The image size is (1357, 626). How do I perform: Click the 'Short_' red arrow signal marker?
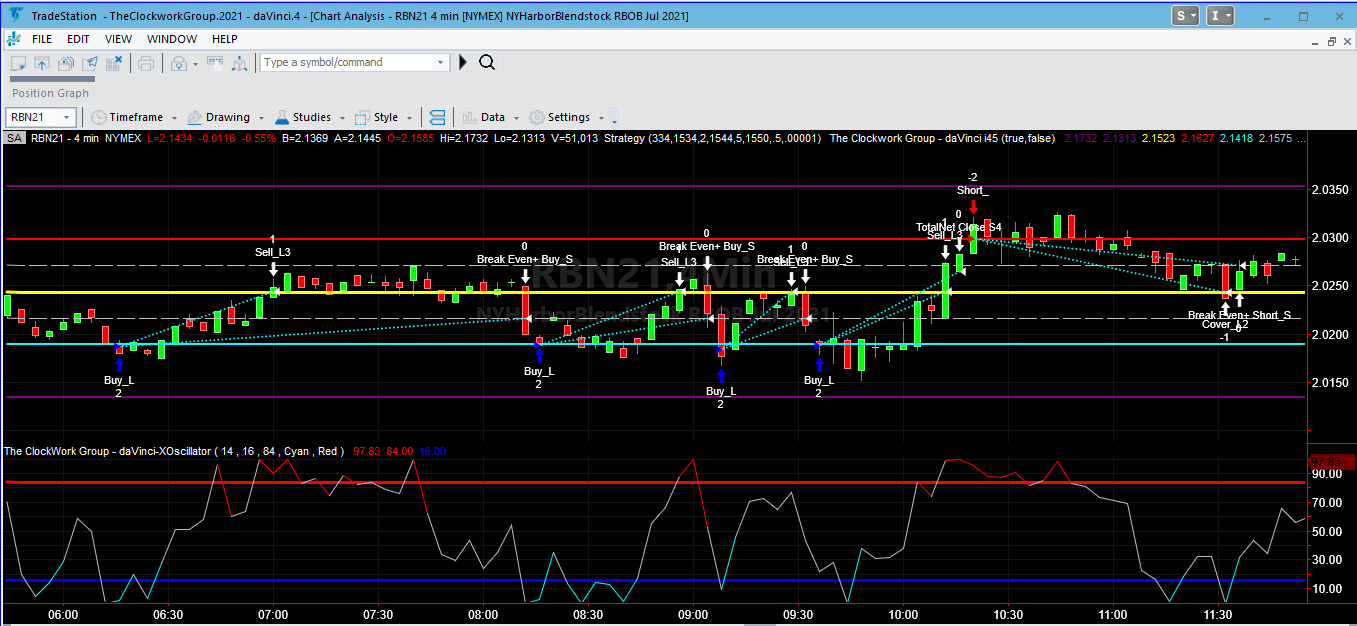tap(973, 205)
